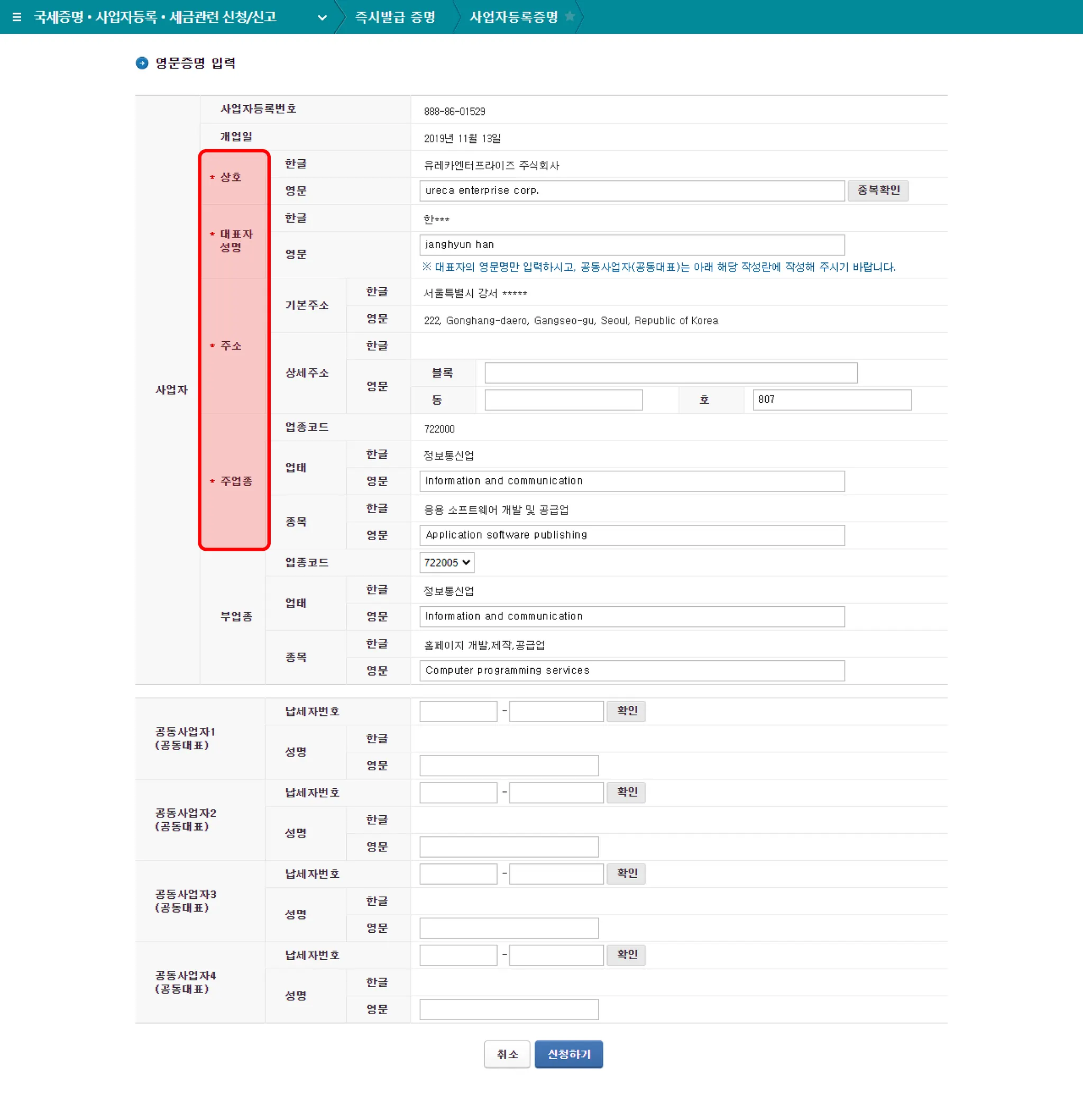This screenshot has width=1083, height=1120.
Task: Click 확인 for 공동사업자1 납세자번호
Action: coord(626,711)
